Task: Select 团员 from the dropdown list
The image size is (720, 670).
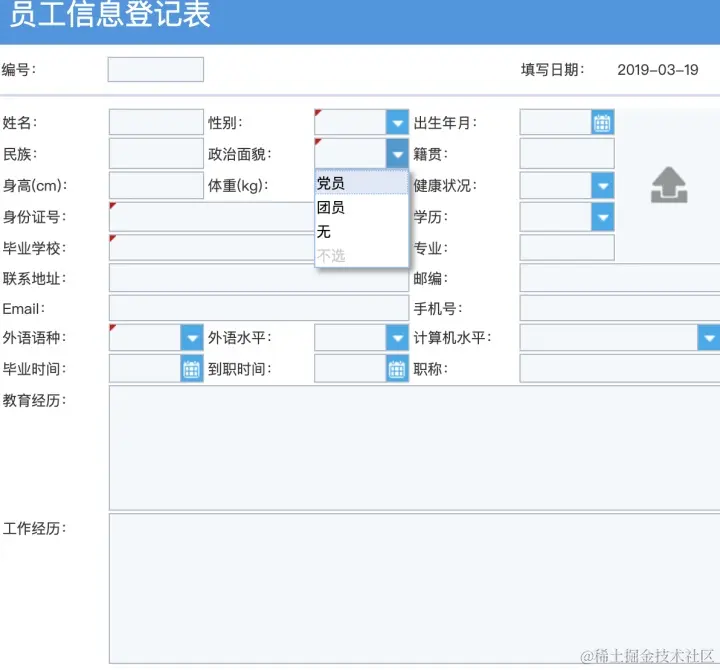Action: [361, 207]
